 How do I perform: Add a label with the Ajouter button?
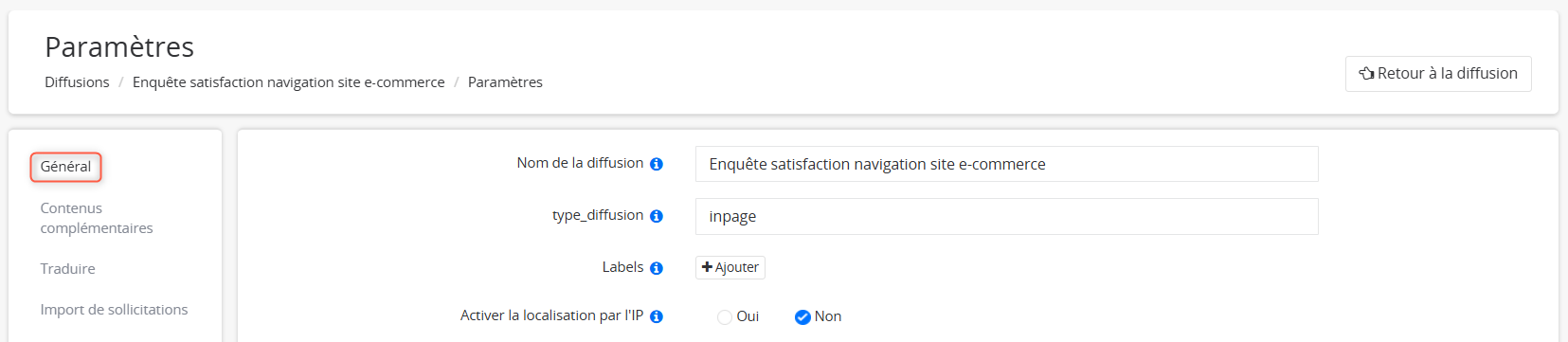pos(730,267)
